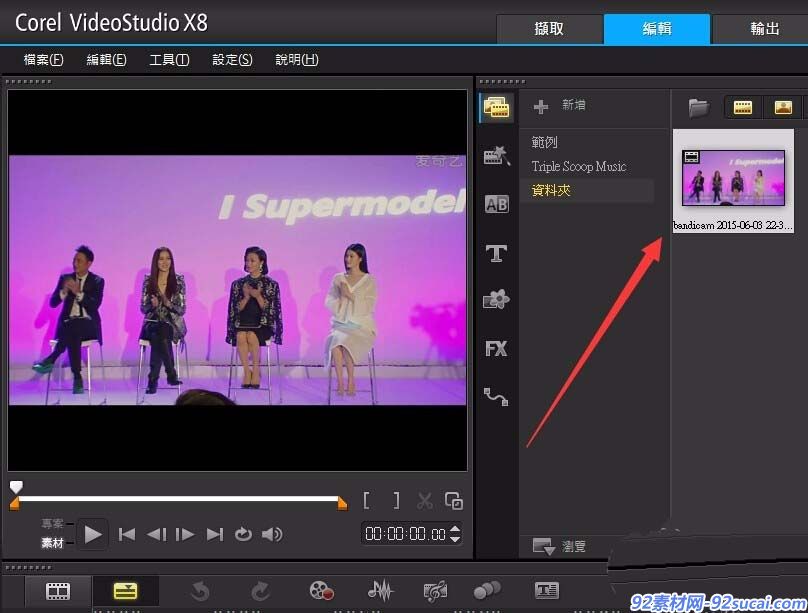Set the mark-out point bracket
Screen dimensions: 808x613
pos(396,500)
